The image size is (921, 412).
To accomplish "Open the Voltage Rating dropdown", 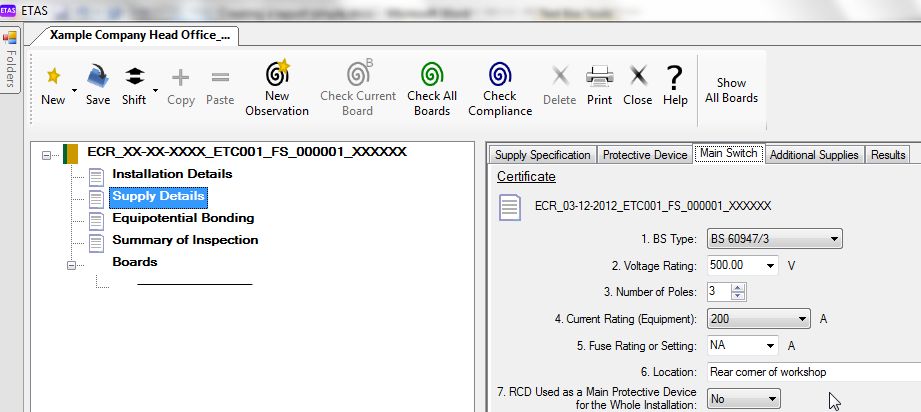I will tap(770, 266).
